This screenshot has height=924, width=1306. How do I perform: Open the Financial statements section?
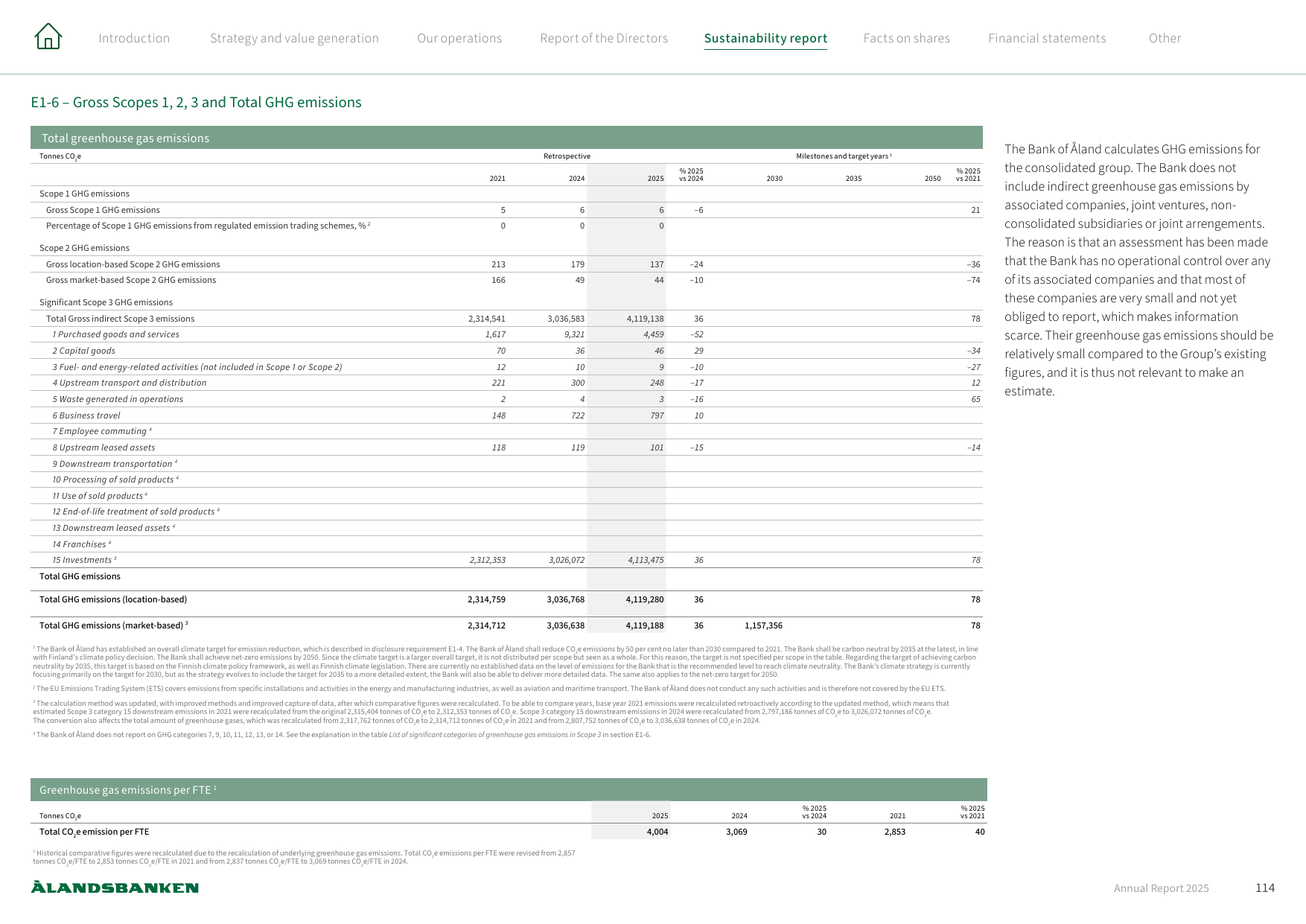click(x=1047, y=38)
